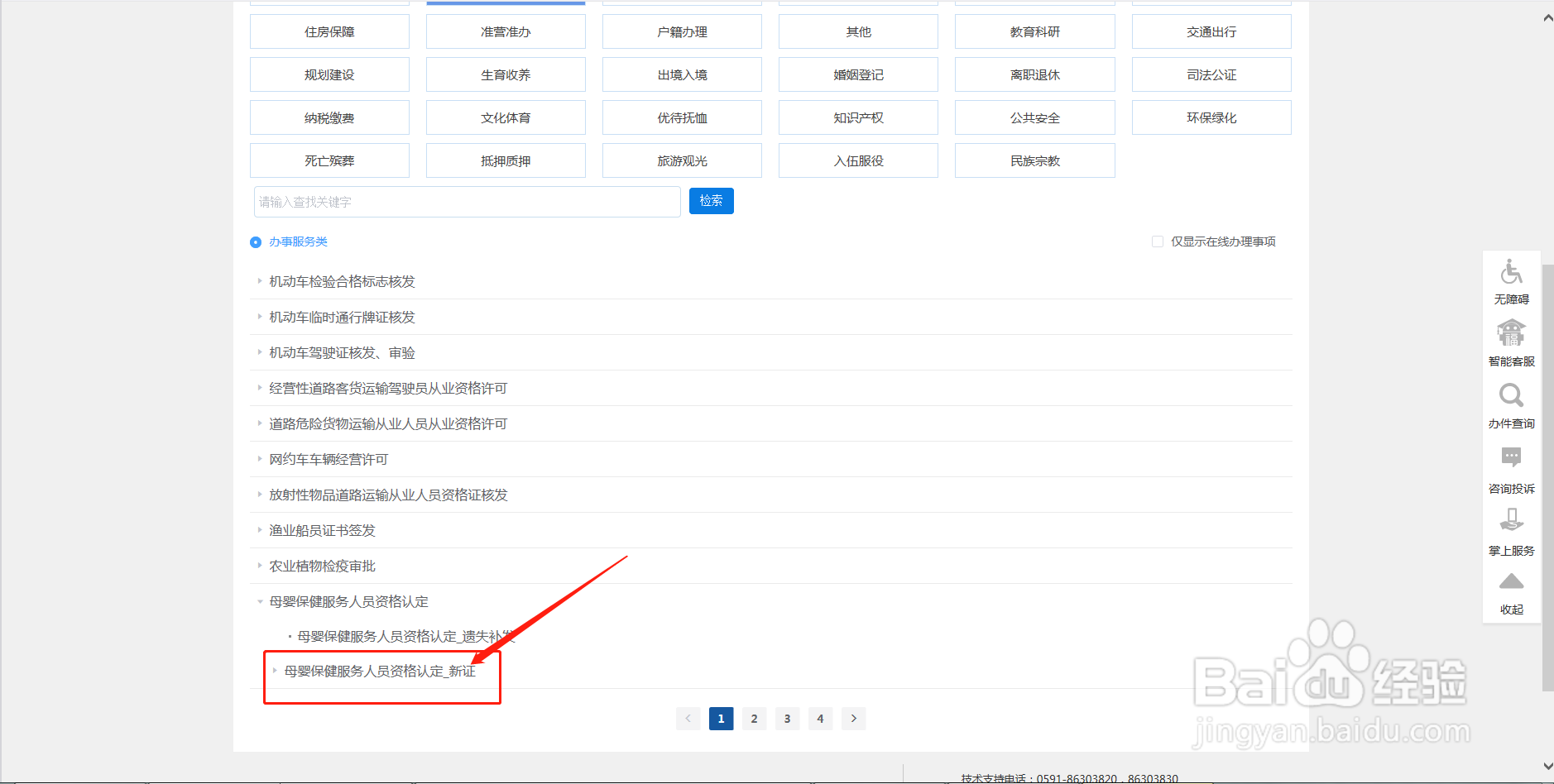Collapse the sidebar with 收起
Screen dimensions: 1554x784
pos(1511,589)
